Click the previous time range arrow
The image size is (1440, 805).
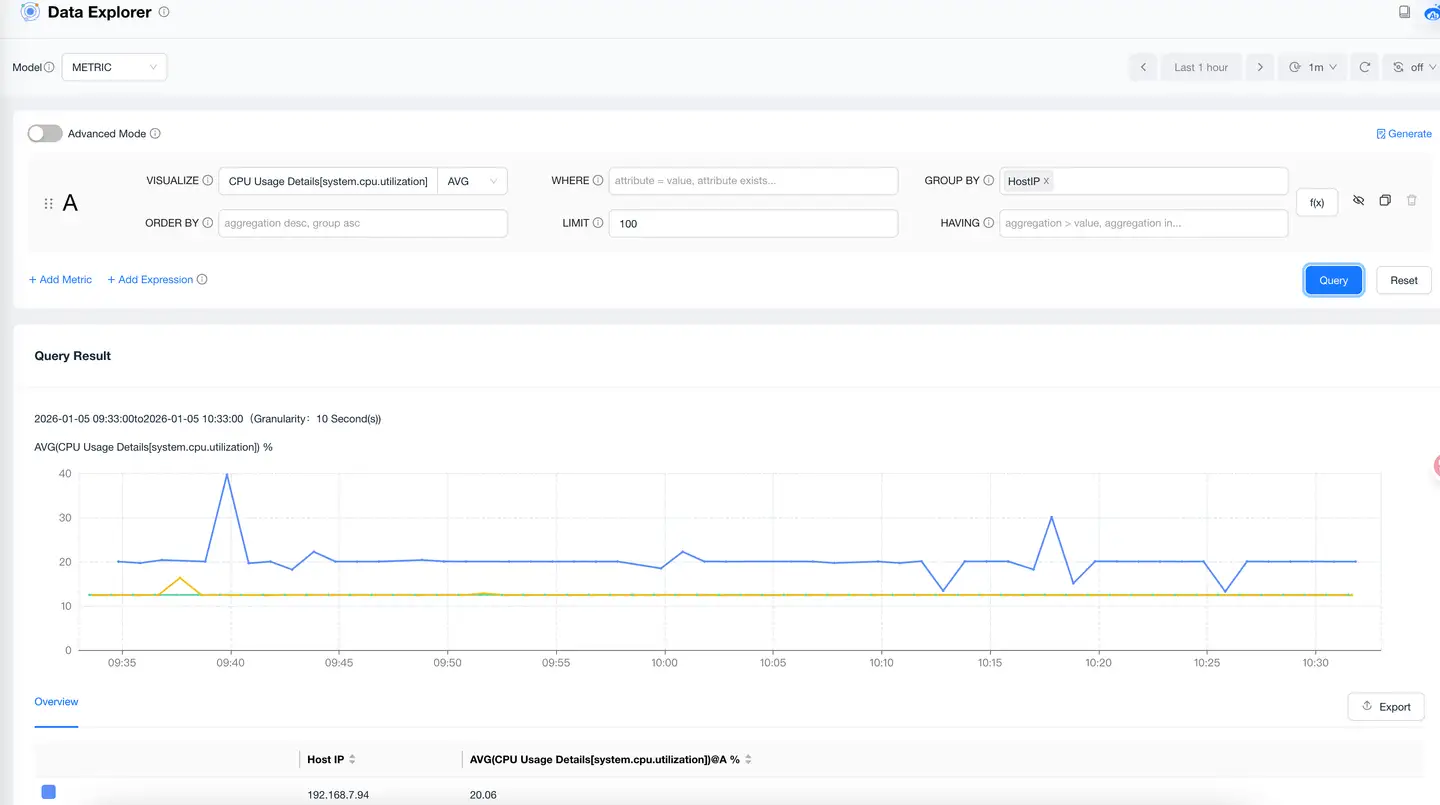tap(1143, 67)
